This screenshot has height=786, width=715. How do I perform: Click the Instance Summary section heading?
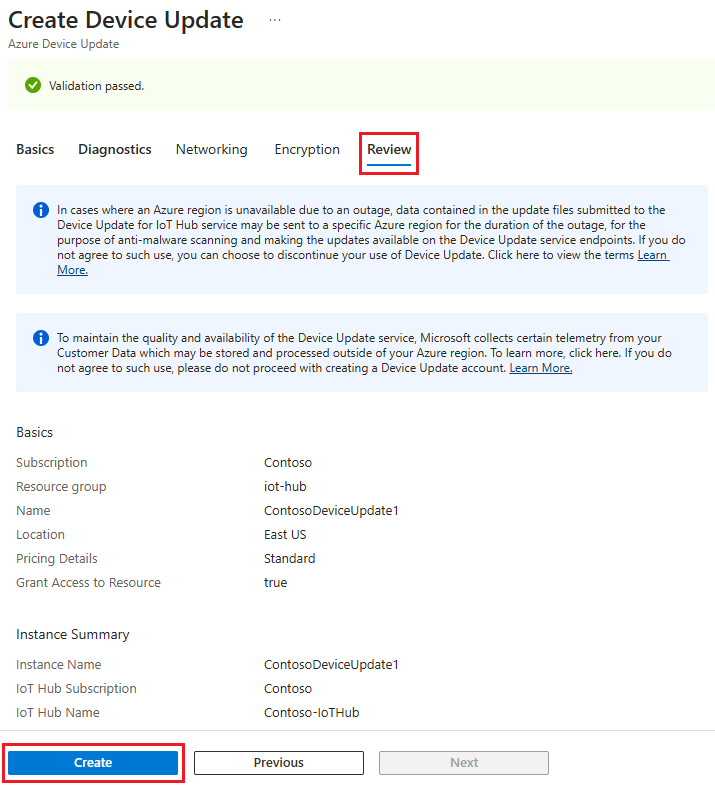[73, 634]
